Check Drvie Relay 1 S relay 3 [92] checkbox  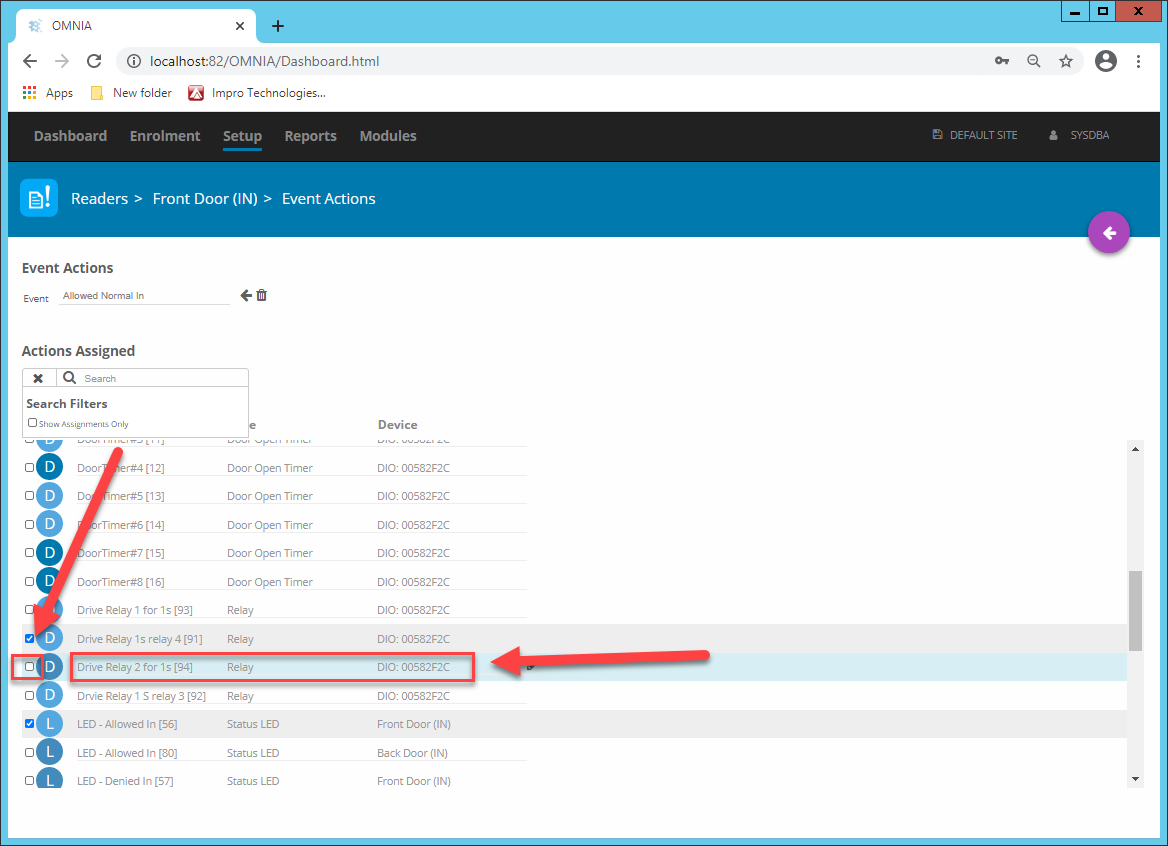[29, 695]
